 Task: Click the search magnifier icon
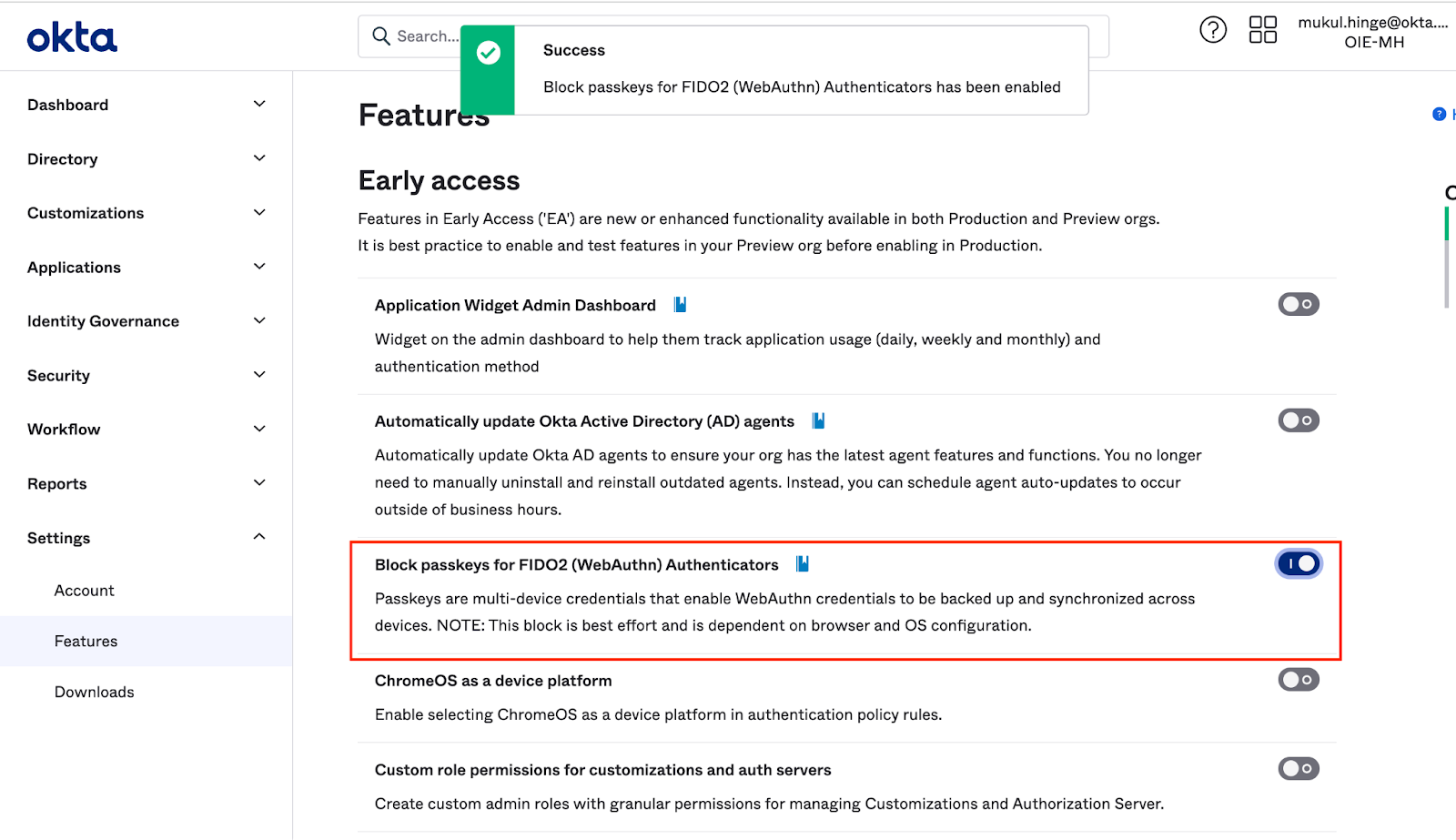click(379, 35)
